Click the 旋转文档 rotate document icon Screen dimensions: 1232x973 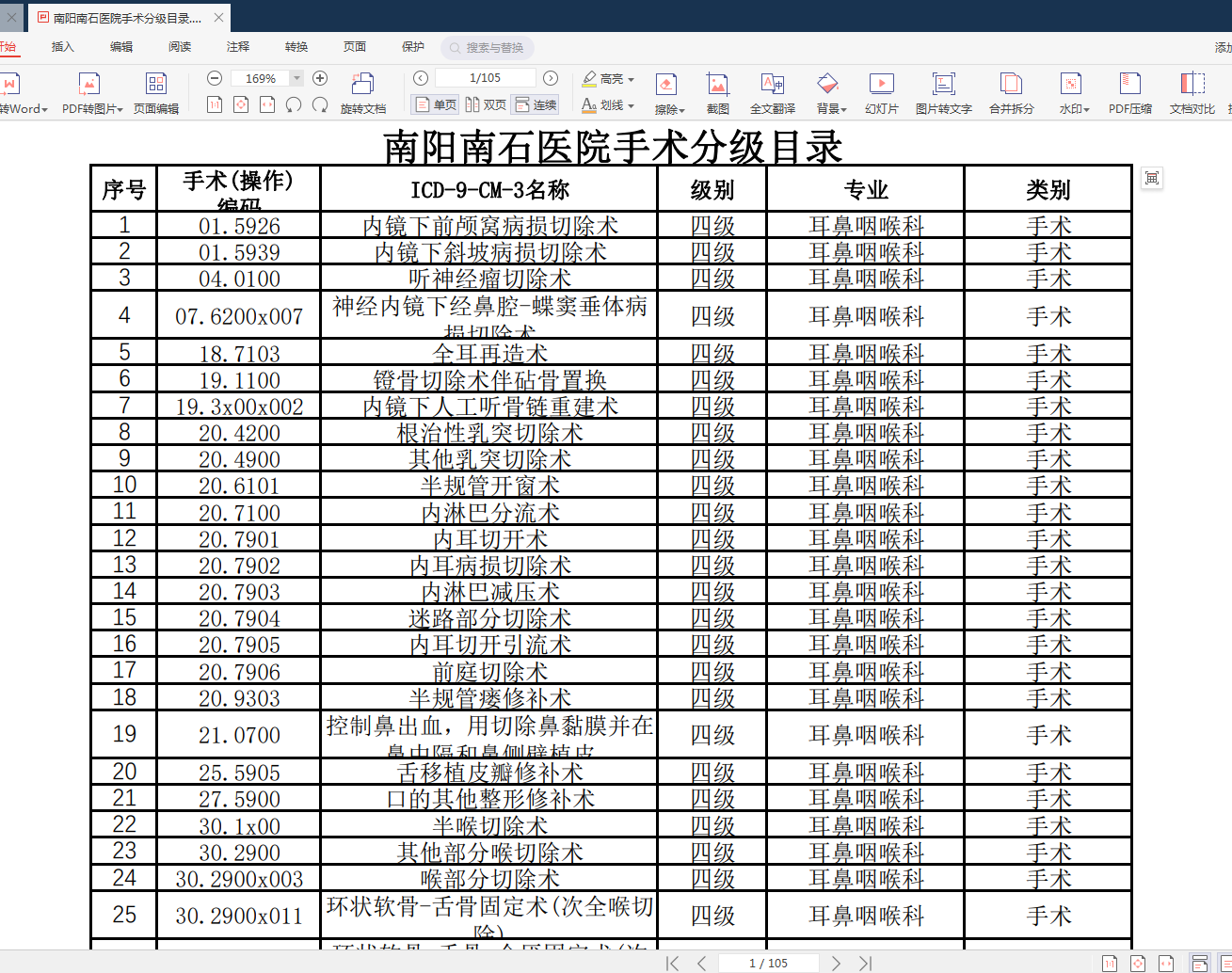point(363,85)
